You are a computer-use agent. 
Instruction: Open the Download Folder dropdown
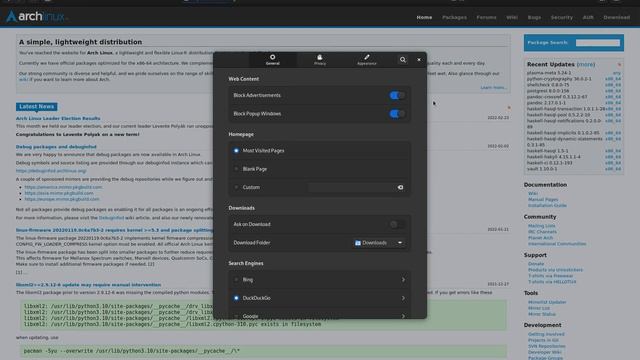(379, 243)
